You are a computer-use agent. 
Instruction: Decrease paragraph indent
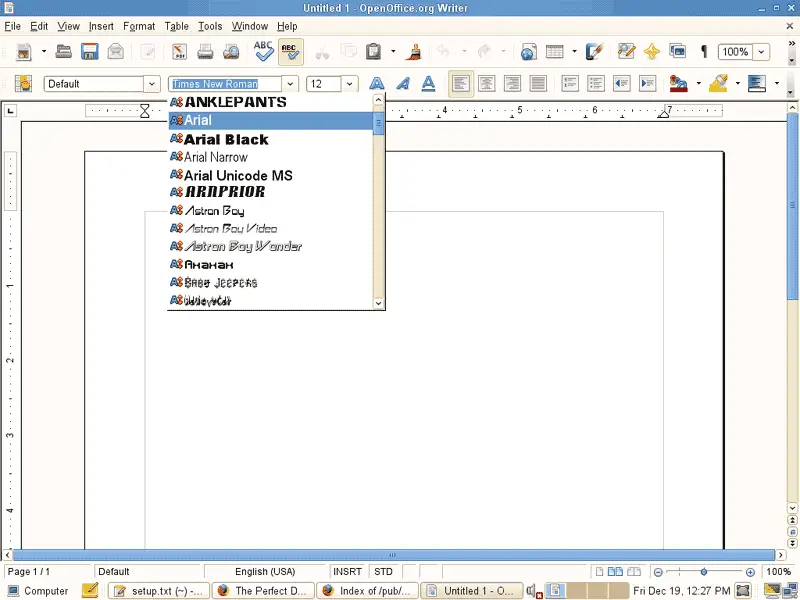[x=622, y=84]
